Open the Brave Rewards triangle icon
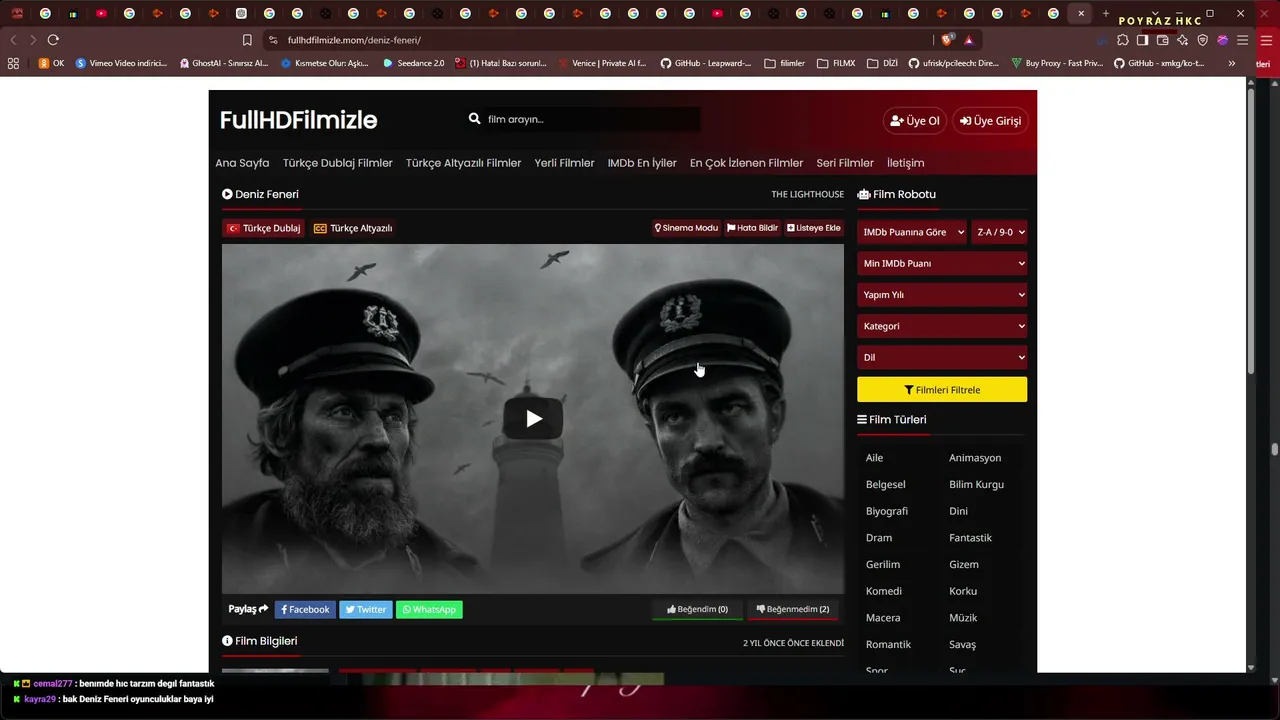 click(969, 40)
